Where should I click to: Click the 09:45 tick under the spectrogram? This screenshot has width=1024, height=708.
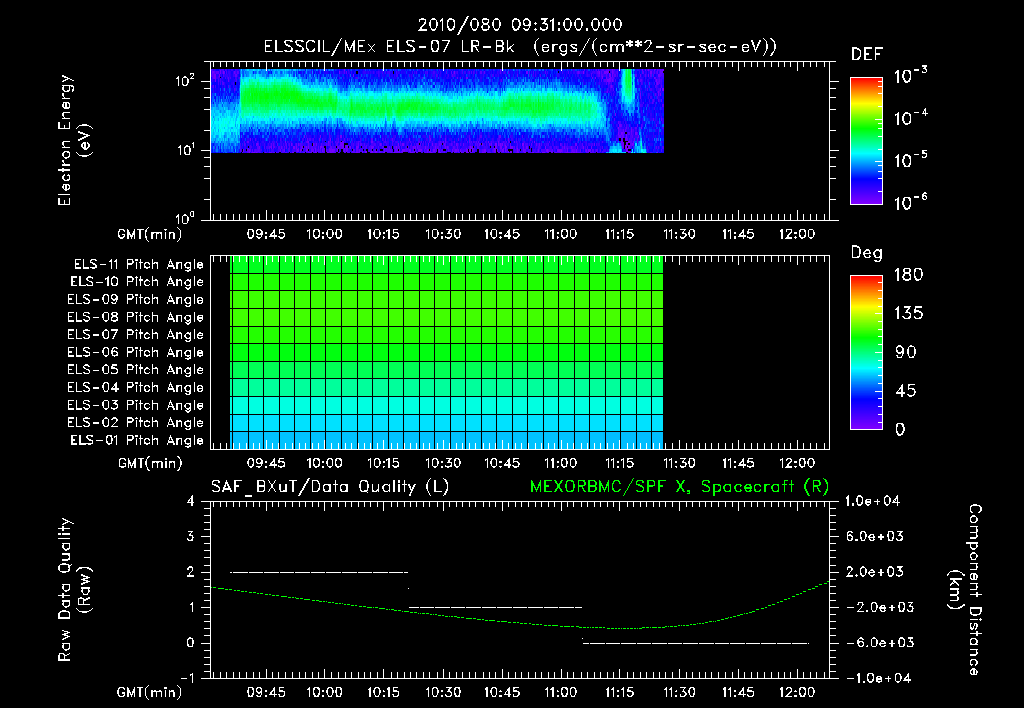(x=266, y=234)
